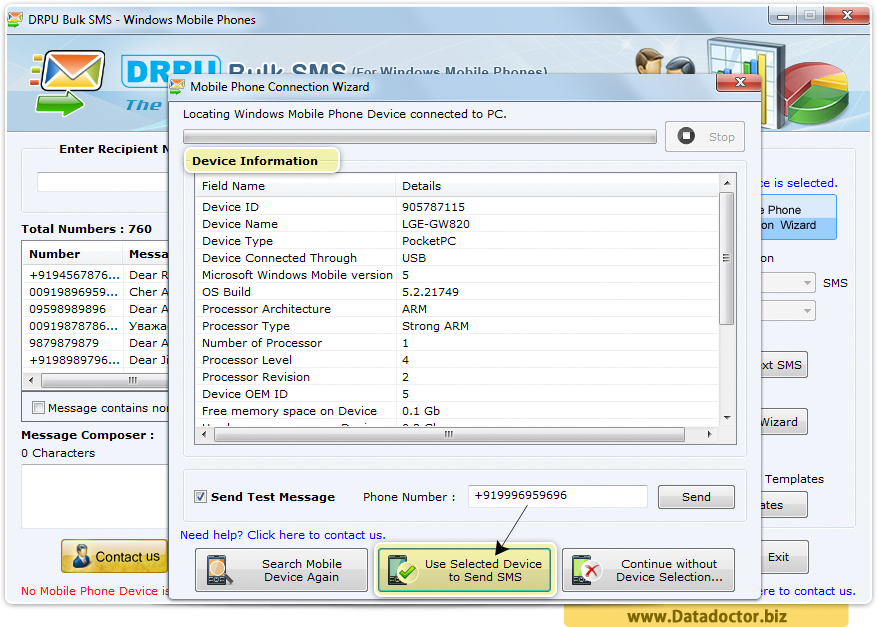877x627 pixels.
Task: Click Search Mobile Device Again button
Action: click(x=281, y=570)
